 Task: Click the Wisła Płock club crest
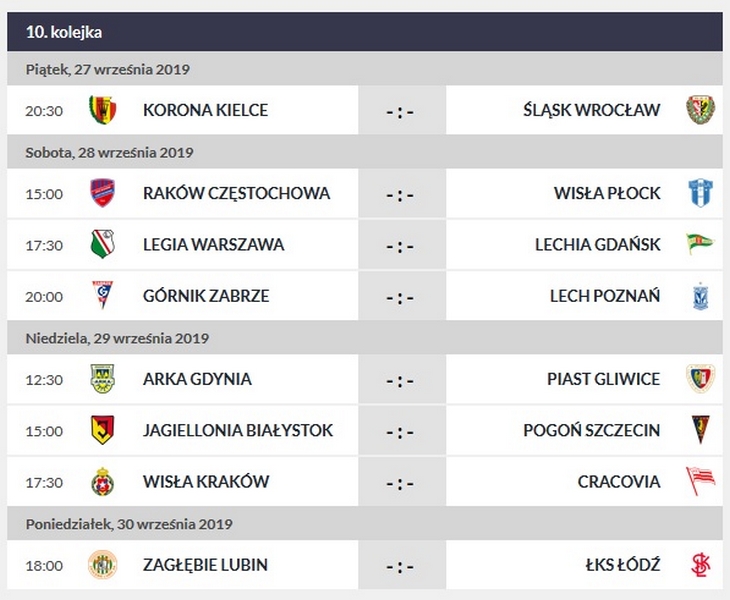coord(700,193)
